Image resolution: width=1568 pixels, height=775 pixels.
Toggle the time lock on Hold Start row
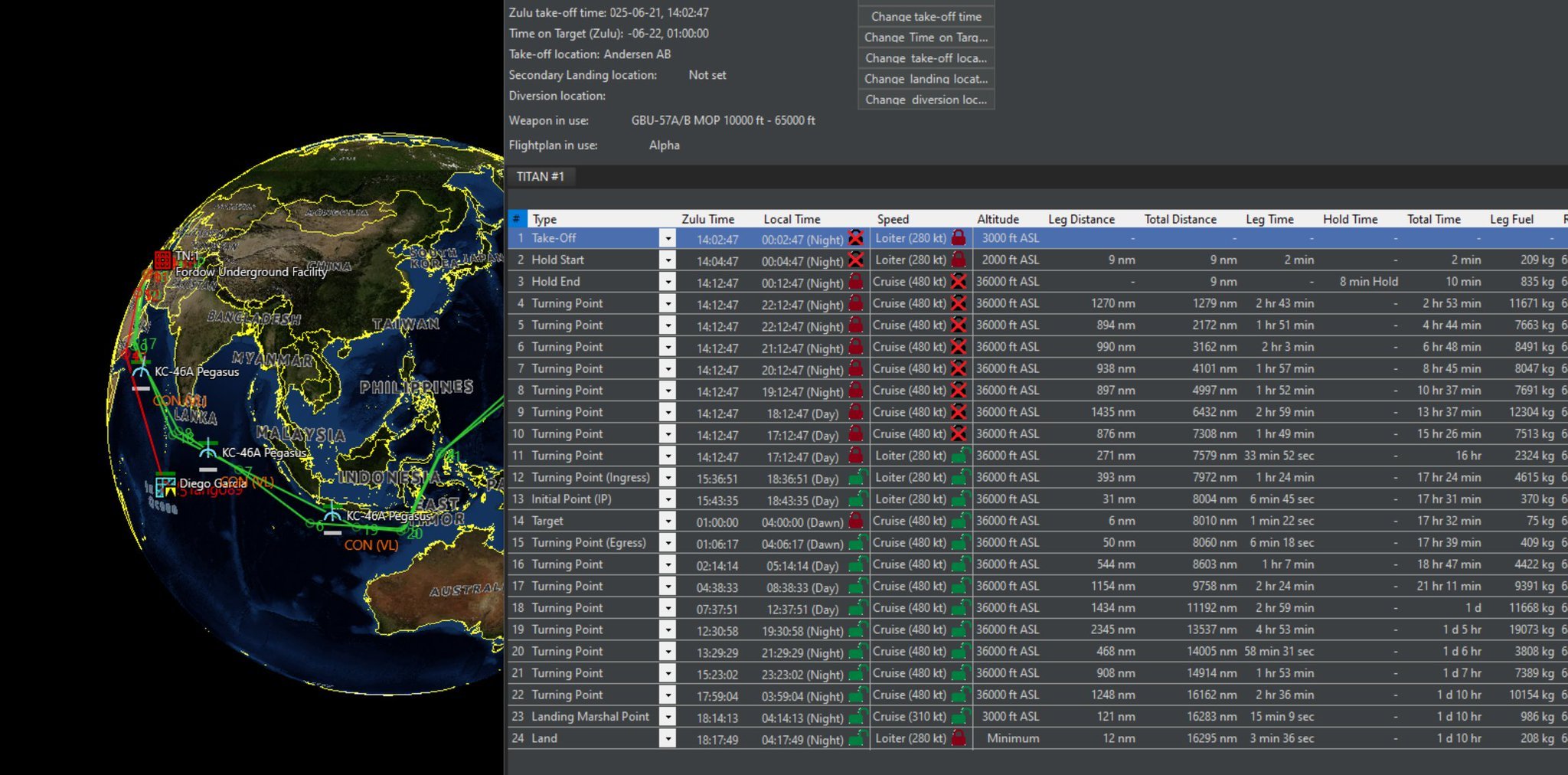point(856,260)
